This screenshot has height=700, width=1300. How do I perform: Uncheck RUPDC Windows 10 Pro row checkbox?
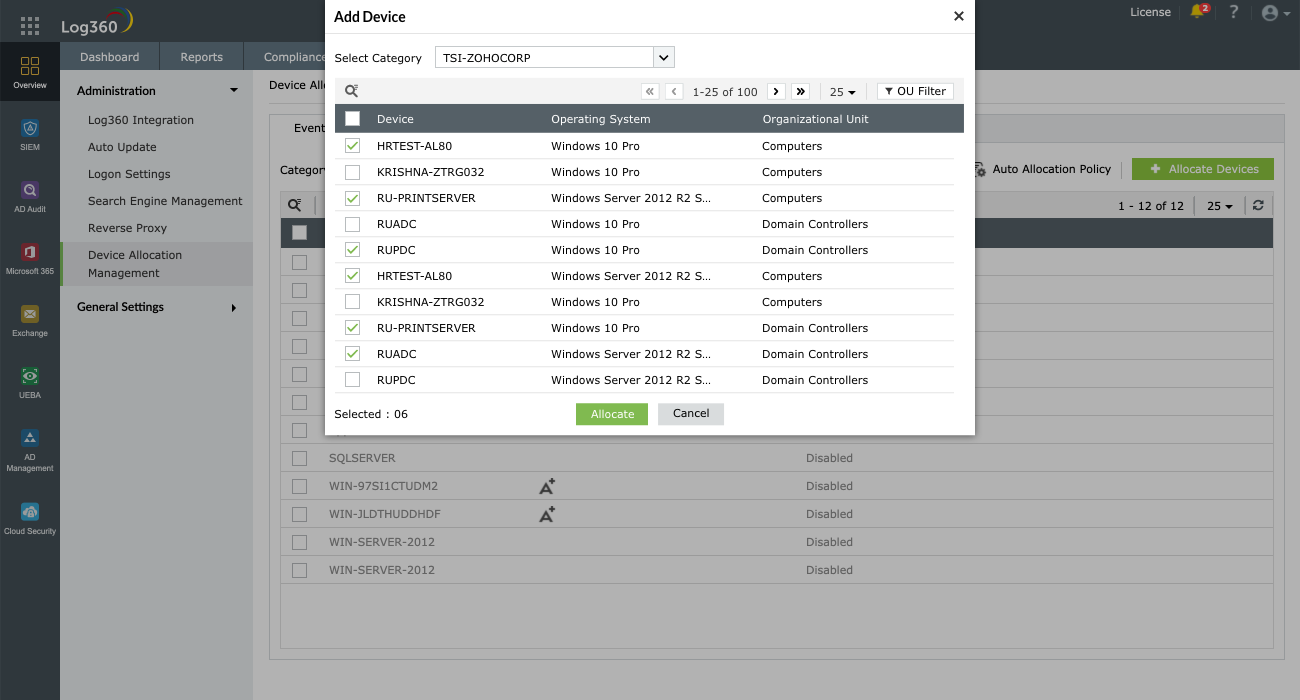(x=352, y=250)
